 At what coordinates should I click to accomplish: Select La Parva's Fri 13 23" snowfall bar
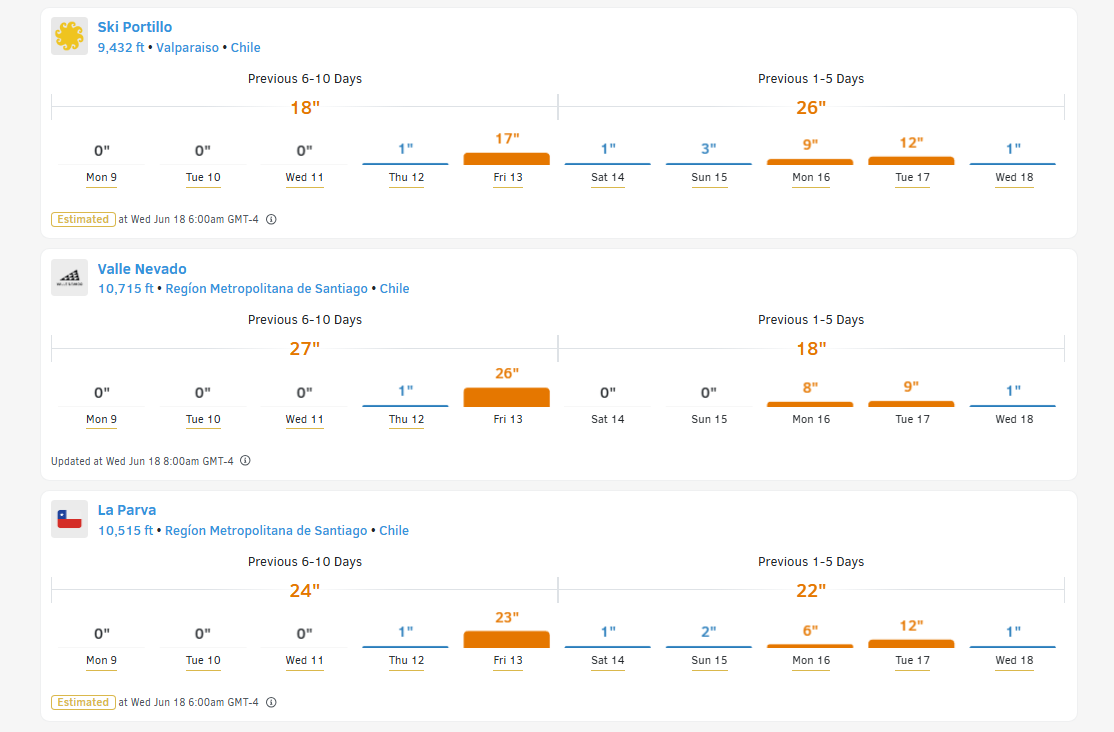[x=507, y=639]
